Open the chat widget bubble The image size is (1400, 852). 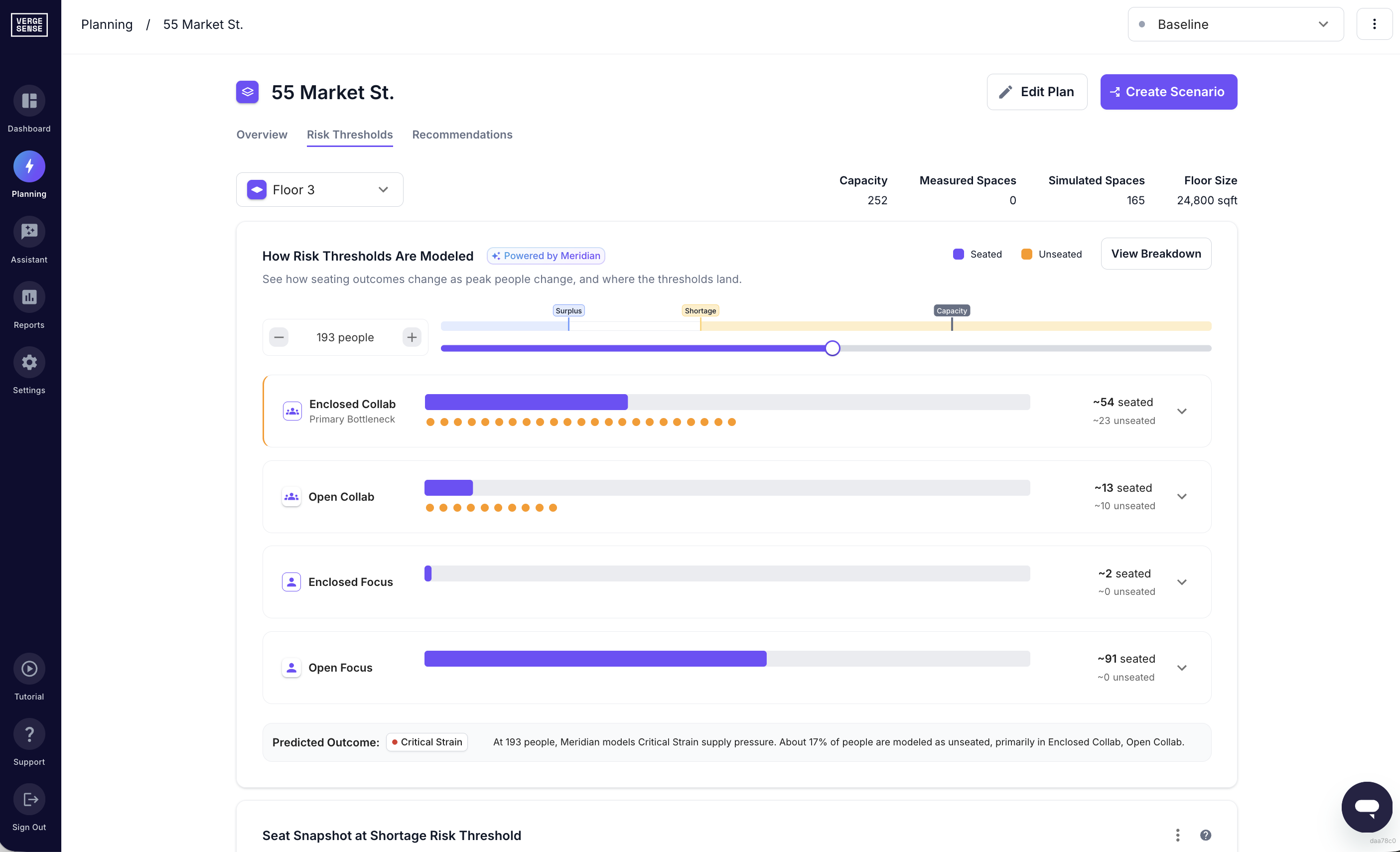click(x=1367, y=807)
